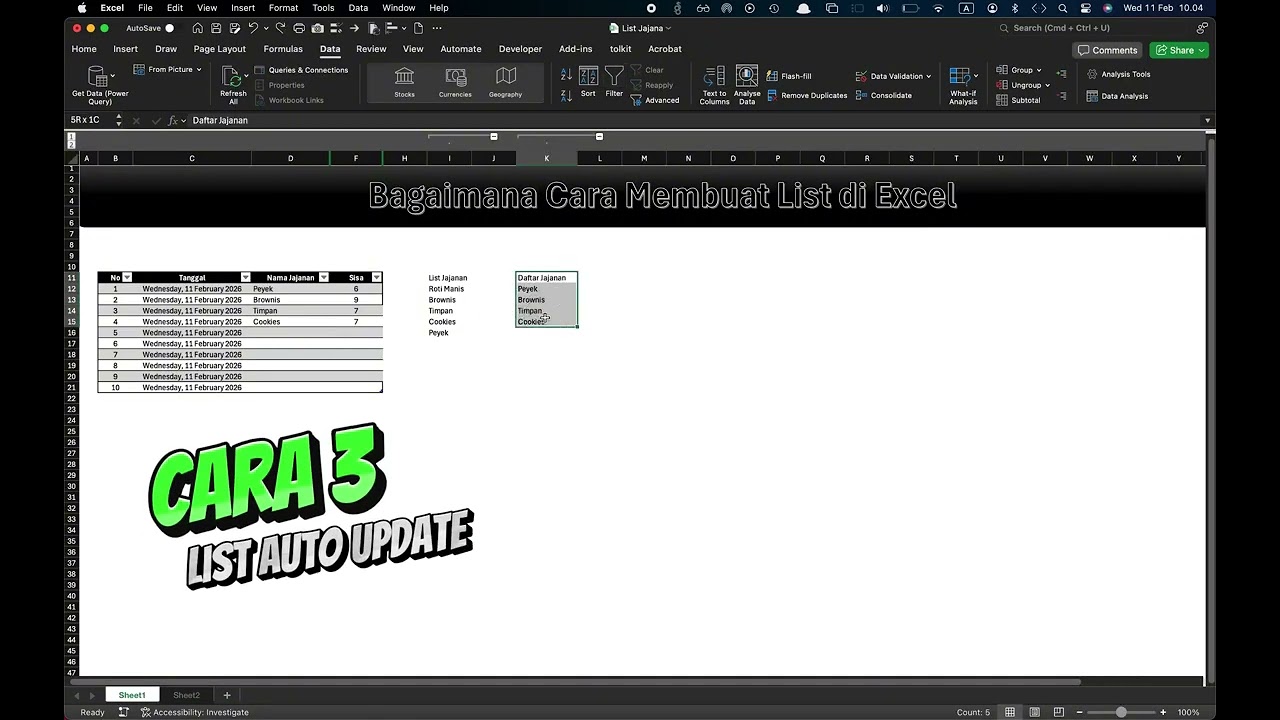Click the Save icon in title bar
1280x720 pixels.
pos(216,28)
